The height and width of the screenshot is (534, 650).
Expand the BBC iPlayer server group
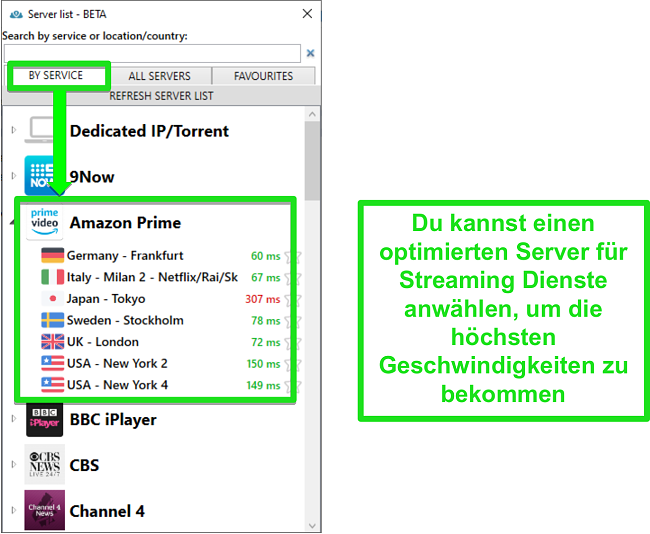14,418
